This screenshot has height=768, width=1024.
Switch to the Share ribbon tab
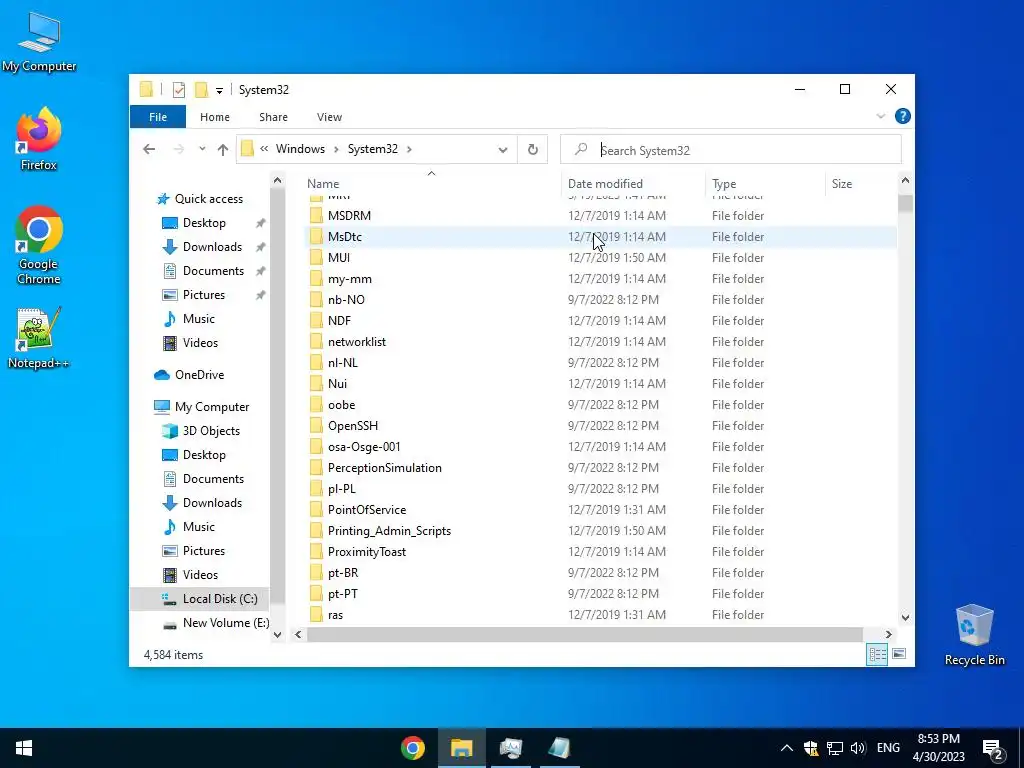coord(273,117)
